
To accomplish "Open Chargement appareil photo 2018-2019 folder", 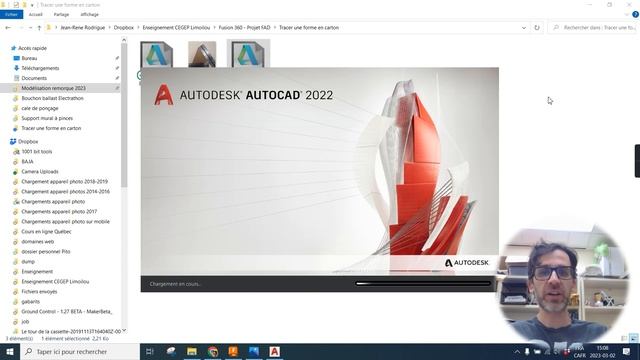I will [x=64, y=182].
